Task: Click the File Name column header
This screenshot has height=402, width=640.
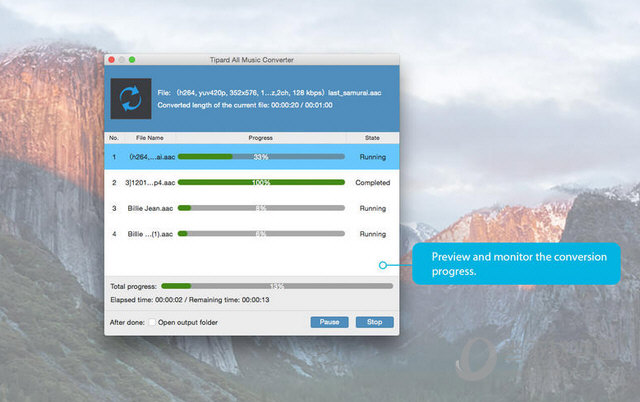Action: (x=149, y=138)
